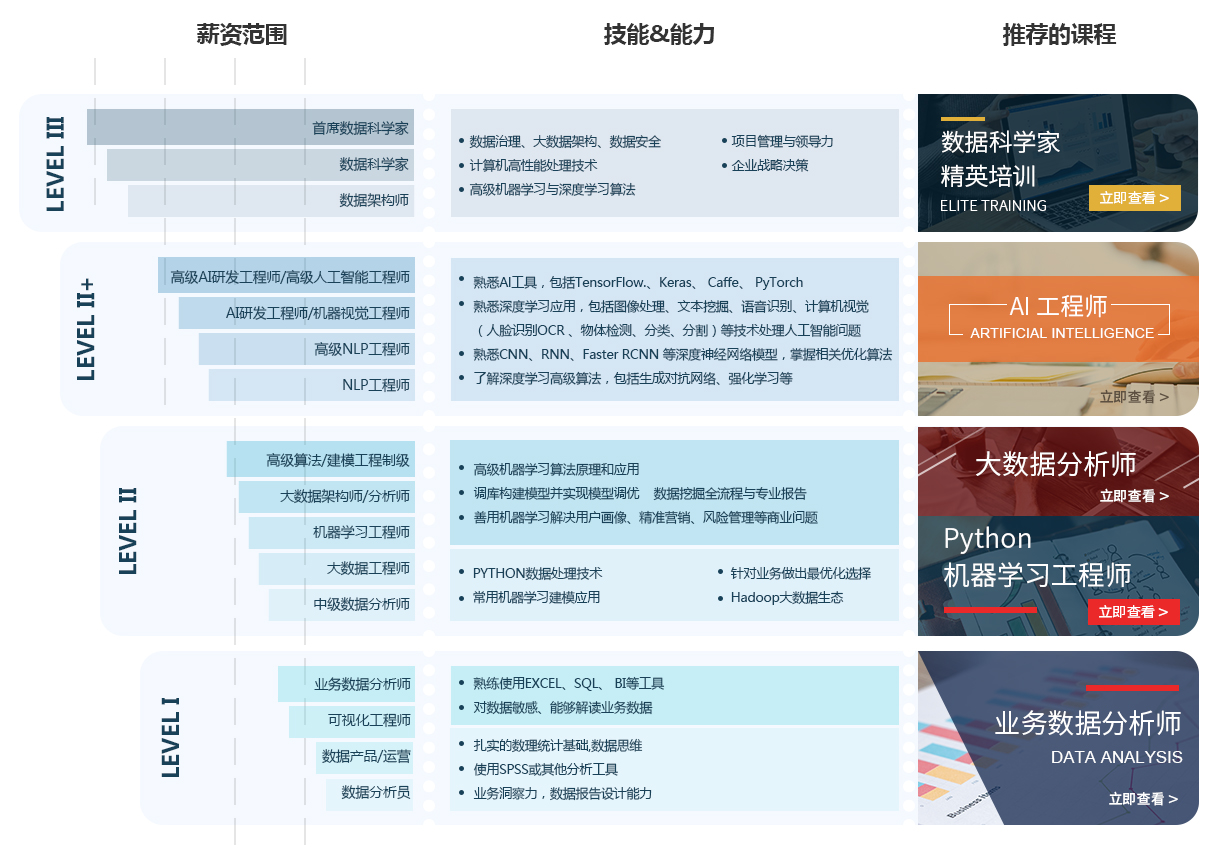The width and height of the screenshot is (1218, 853).
Task: Click the line mentioning TensorFlow, Keras, Caffe, PyTorch
Action: pyautogui.click(x=638, y=283)
